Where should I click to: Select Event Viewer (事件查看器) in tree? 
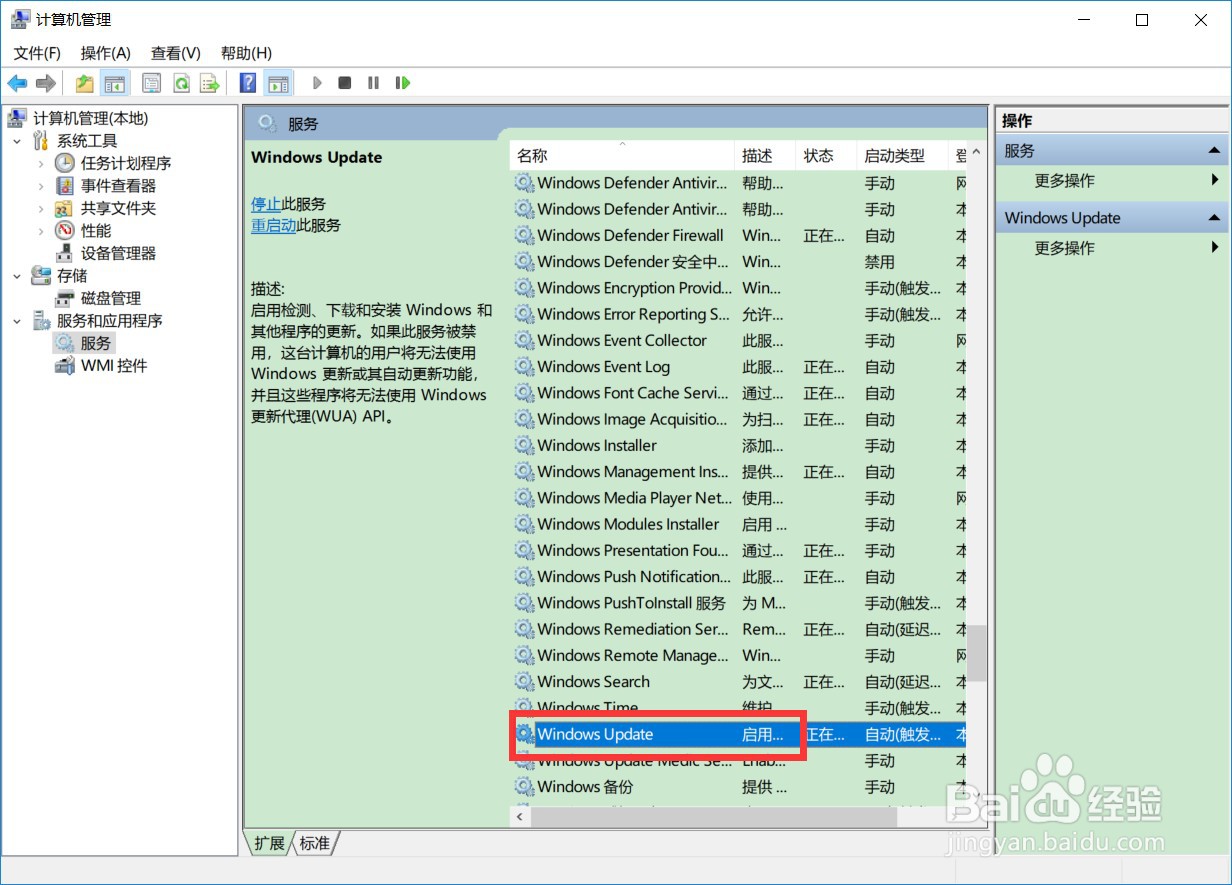pos(118,186)
